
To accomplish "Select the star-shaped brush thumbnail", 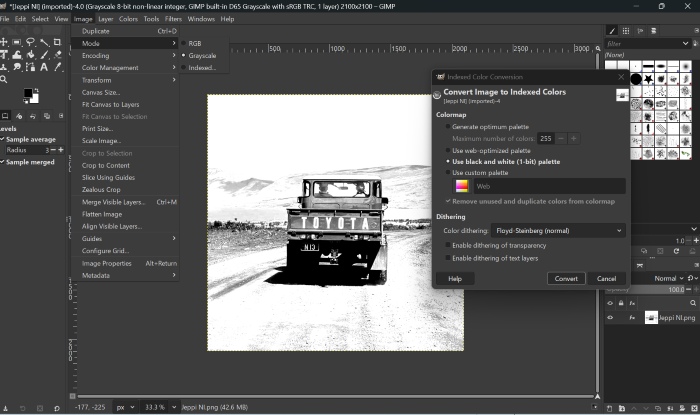I will [x=649, y=79].
